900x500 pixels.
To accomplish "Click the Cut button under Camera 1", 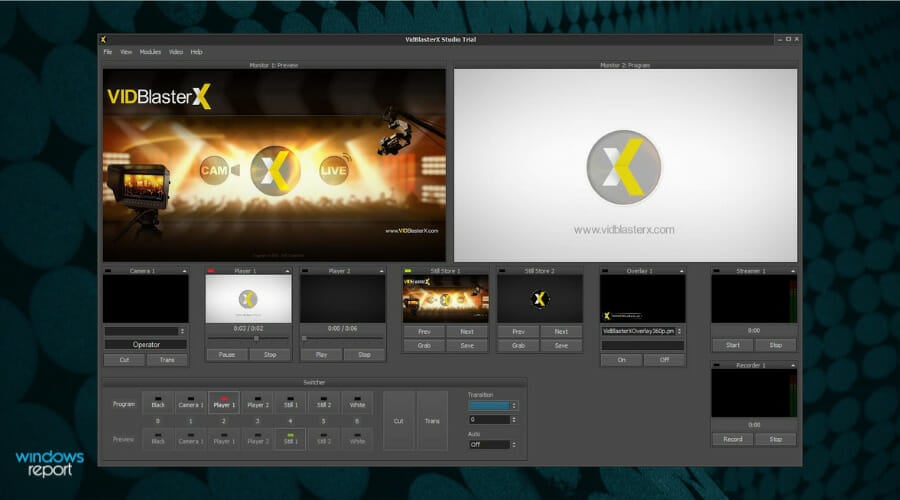I will [124, 360].
